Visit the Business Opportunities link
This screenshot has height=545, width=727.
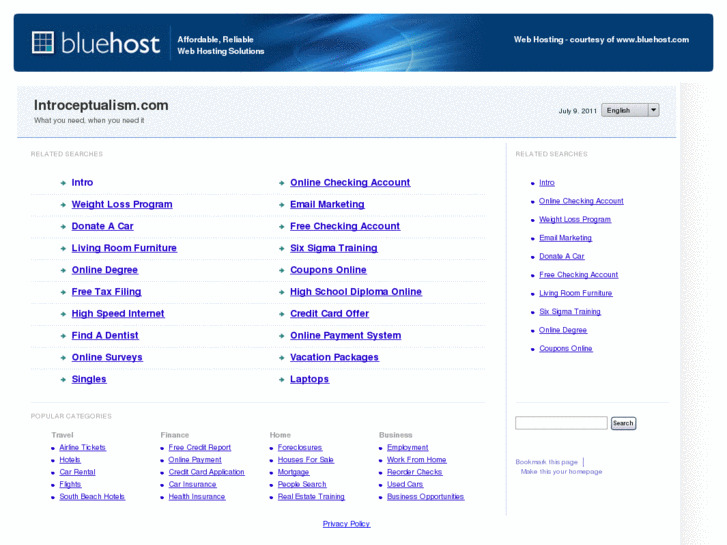point(426,496)
